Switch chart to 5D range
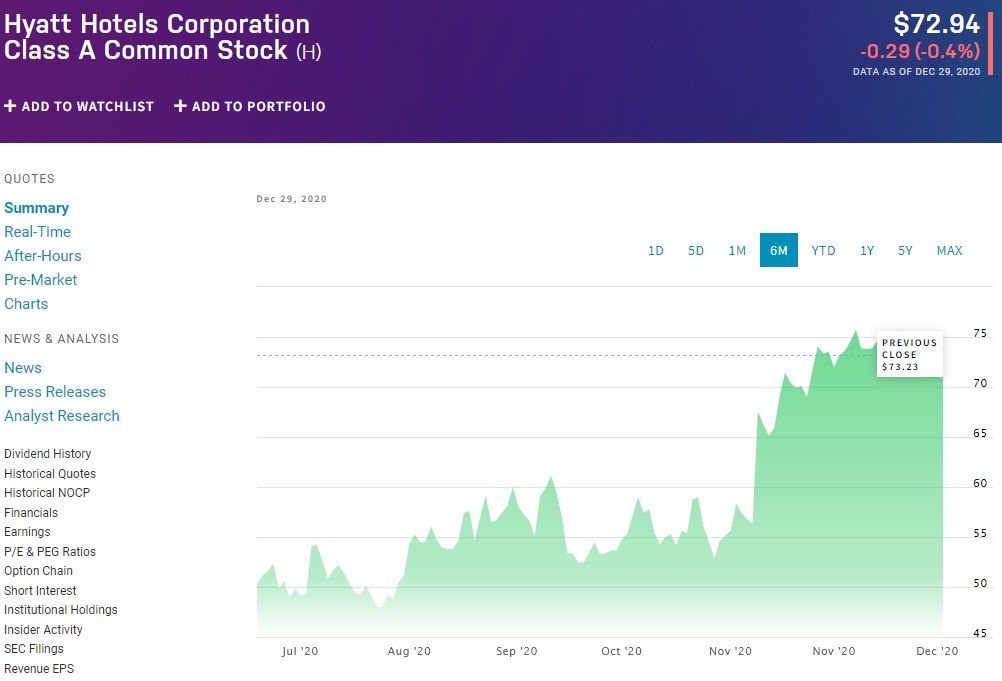1002x681 pixels. (x=696, y=250)
